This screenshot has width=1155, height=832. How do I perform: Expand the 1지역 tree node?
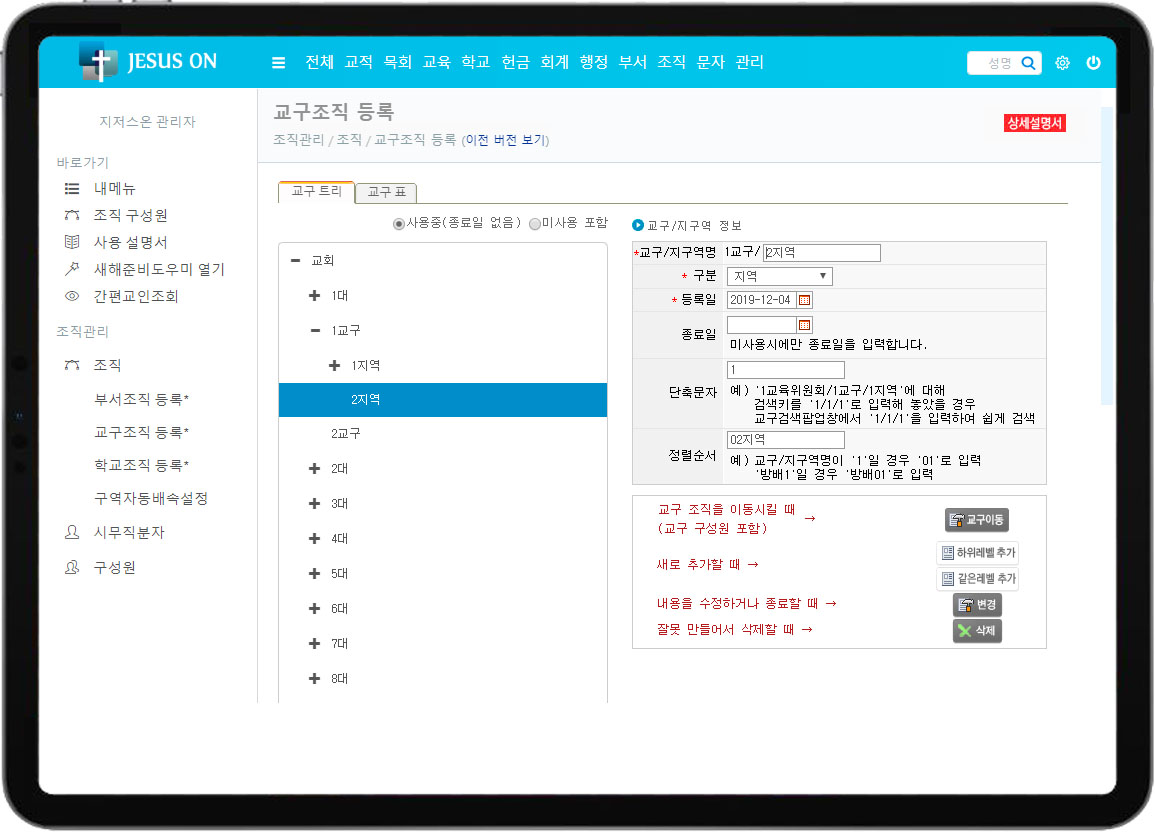point(335,366)
